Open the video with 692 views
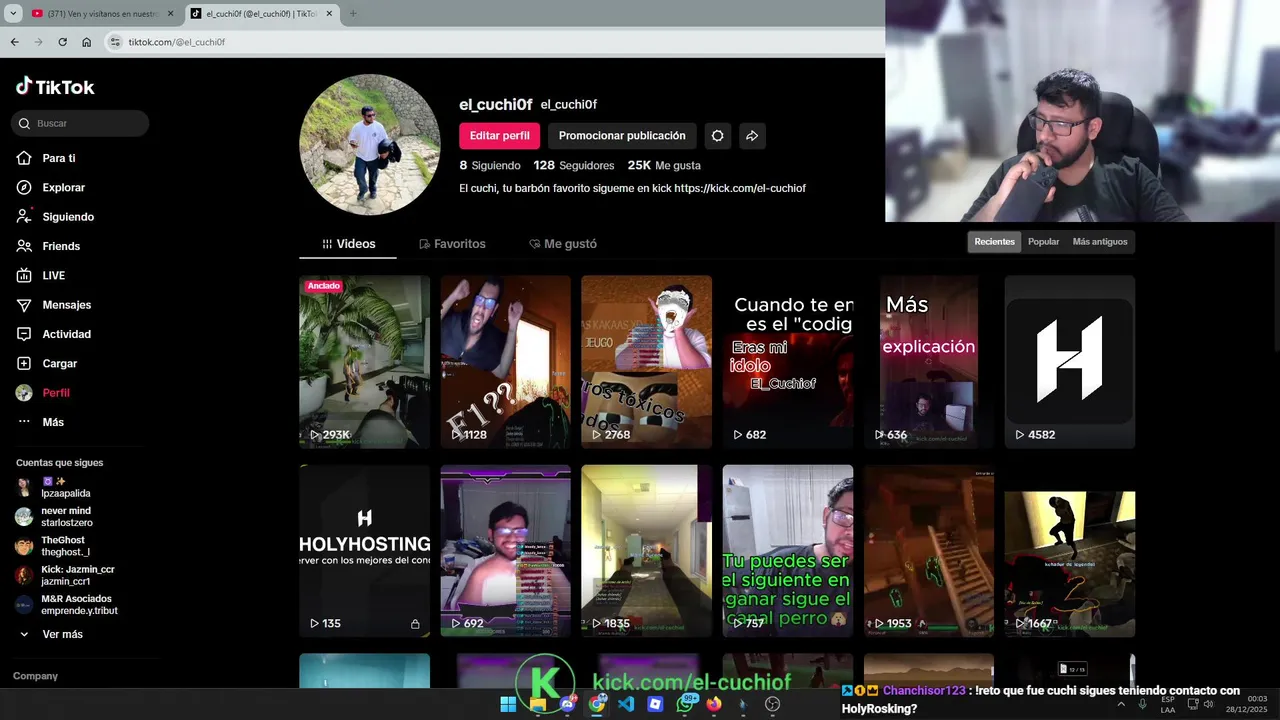1280x720 pixels. (x=506, y=551)
